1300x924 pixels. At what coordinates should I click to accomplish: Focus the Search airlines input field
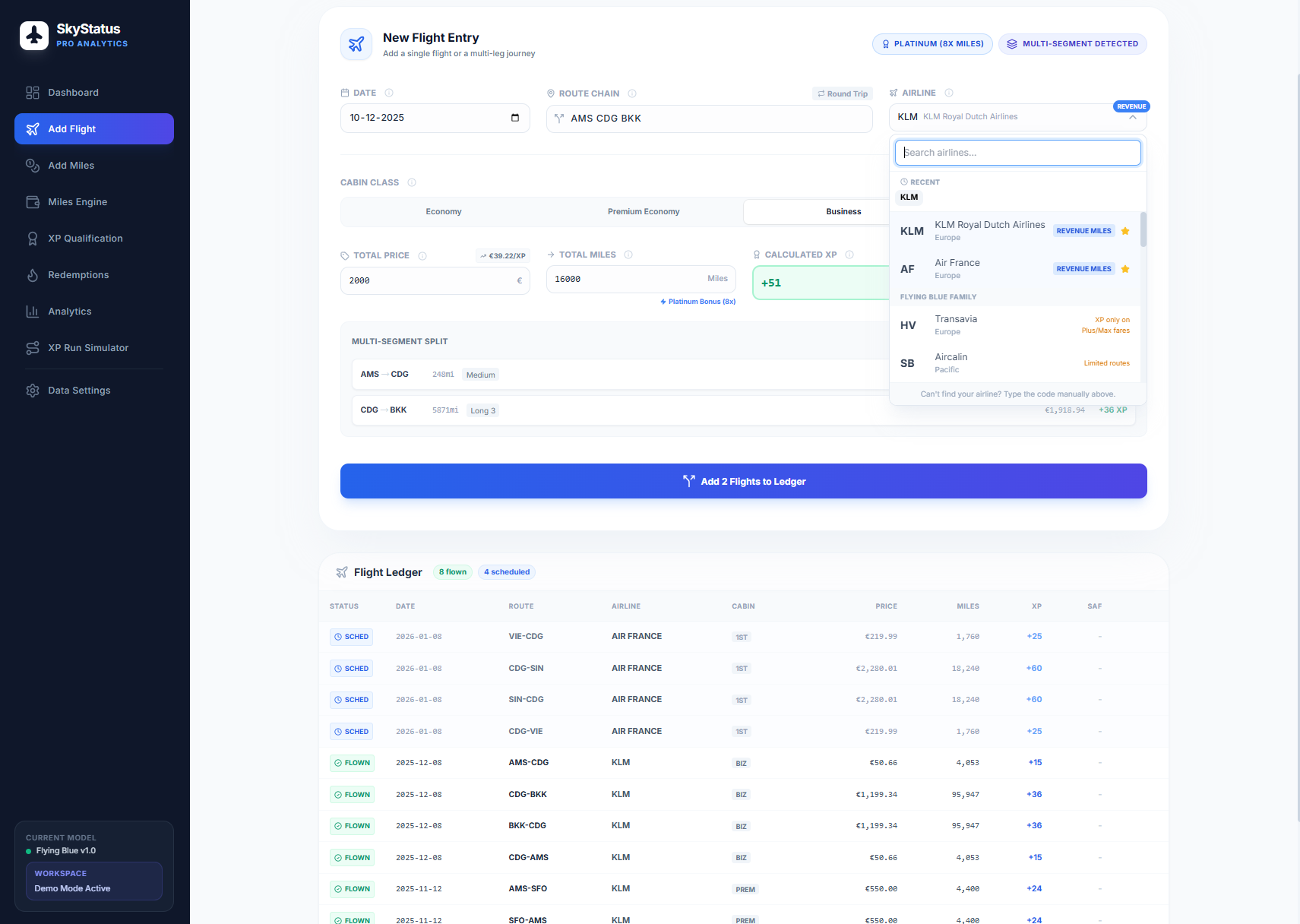(1017, 153)
